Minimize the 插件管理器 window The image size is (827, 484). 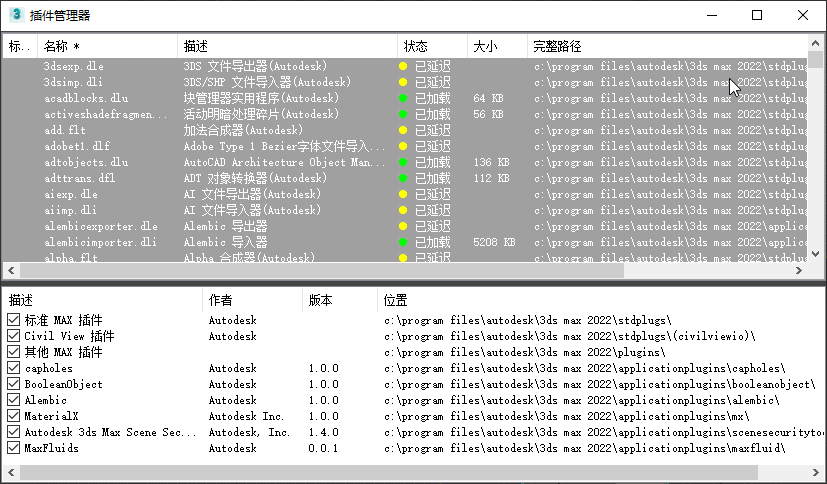pyautogui.click(x=712, y=15)
